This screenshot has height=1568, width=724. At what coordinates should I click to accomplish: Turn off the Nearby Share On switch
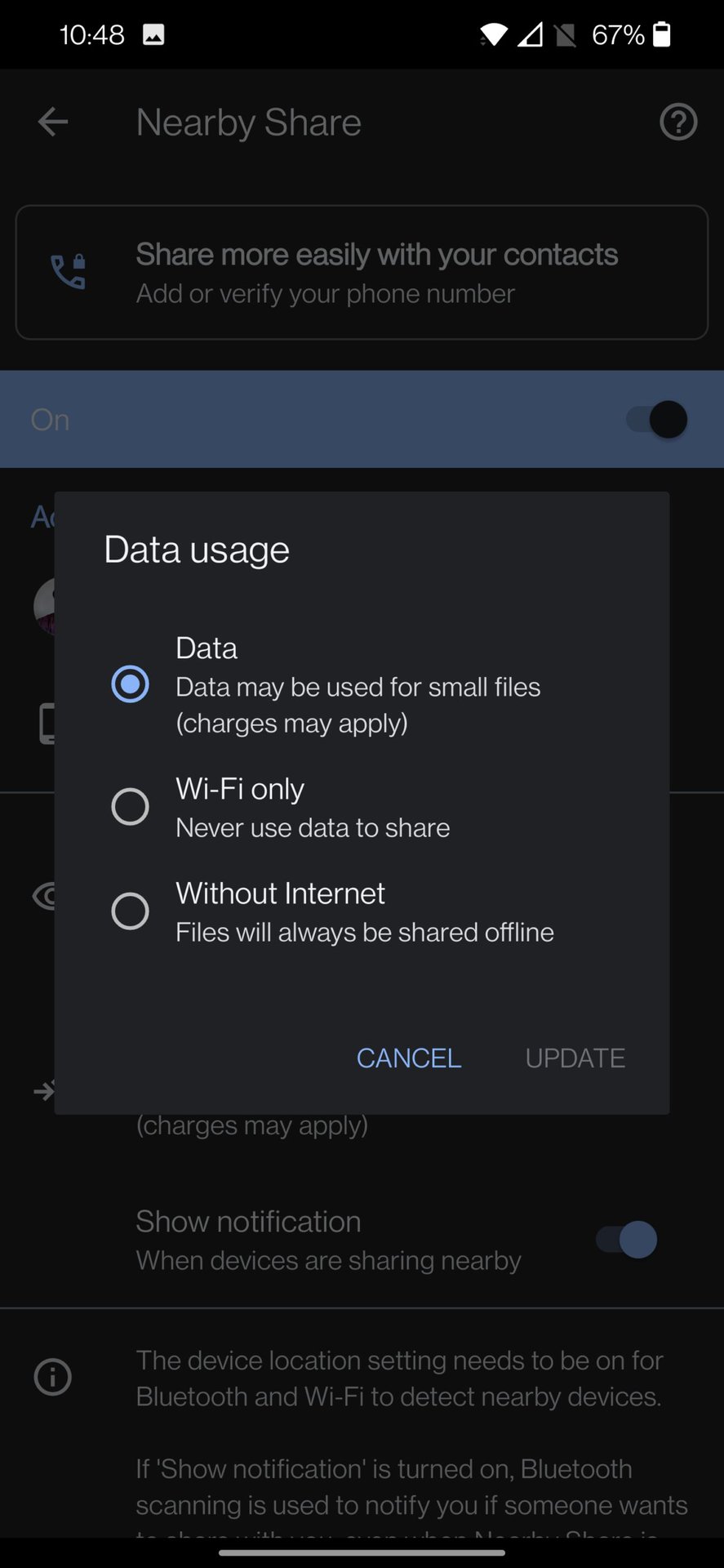pos(657,420)
